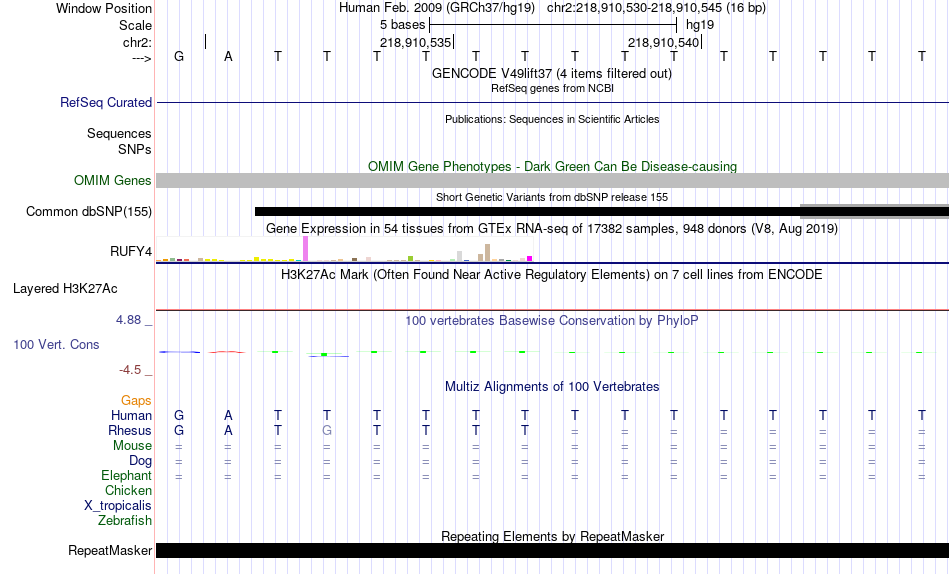Click the 218,910,535 position label
This screenshot has width=950, height=574.
416,42
